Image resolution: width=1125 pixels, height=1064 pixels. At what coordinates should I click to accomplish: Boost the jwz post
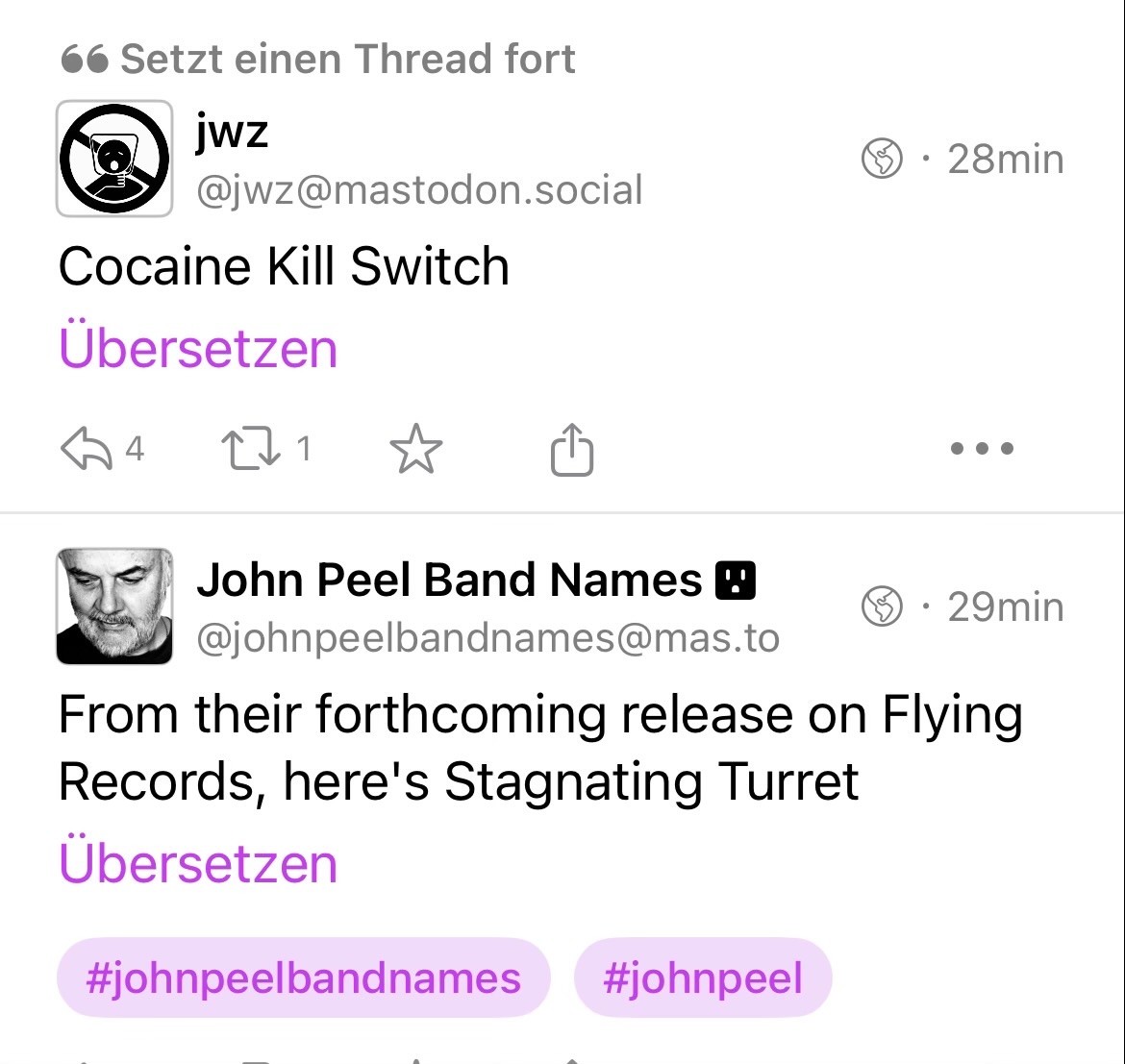(x=251, y=449)
